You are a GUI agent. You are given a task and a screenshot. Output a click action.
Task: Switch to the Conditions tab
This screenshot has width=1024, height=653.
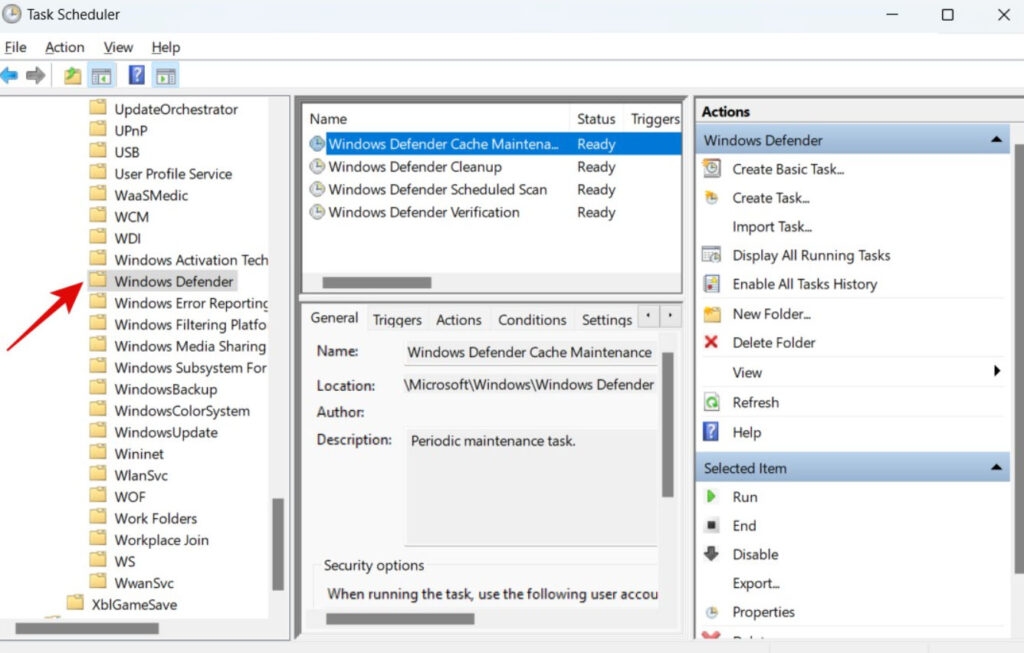[x=532, y=319]
